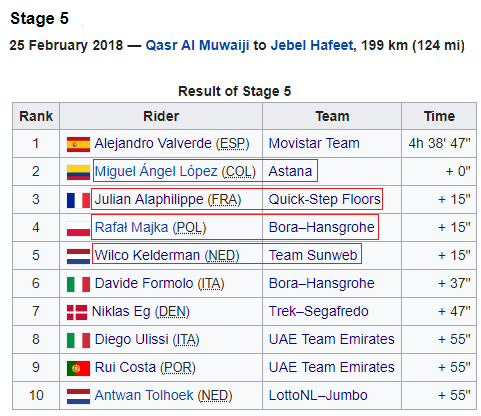Click the France flag icon beside Alaphilippe
Viewport: 481px width, 416px height.
coord(78,200)
